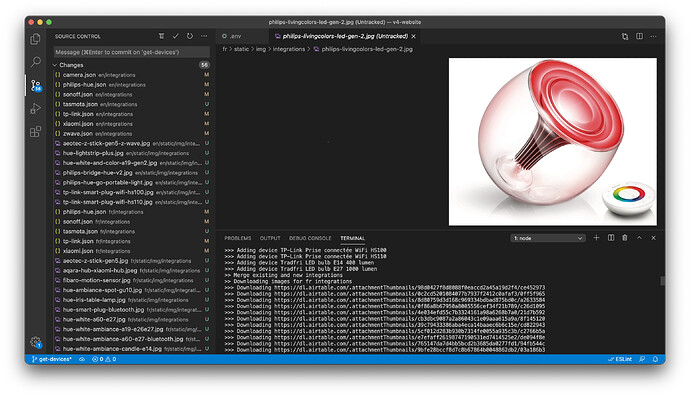Screen dimensions: 690x397
Task: Open Run and Debug view
Action: pos(36,108)
